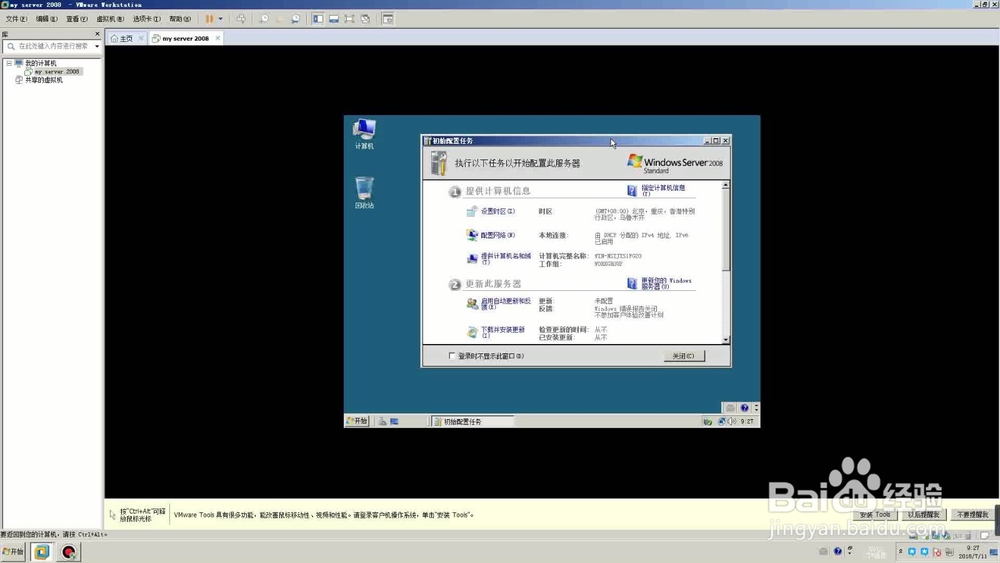Click the 更新您的 Windows 服务器 help link
This screenshot has height=563, width=1000.
[666, 283]
